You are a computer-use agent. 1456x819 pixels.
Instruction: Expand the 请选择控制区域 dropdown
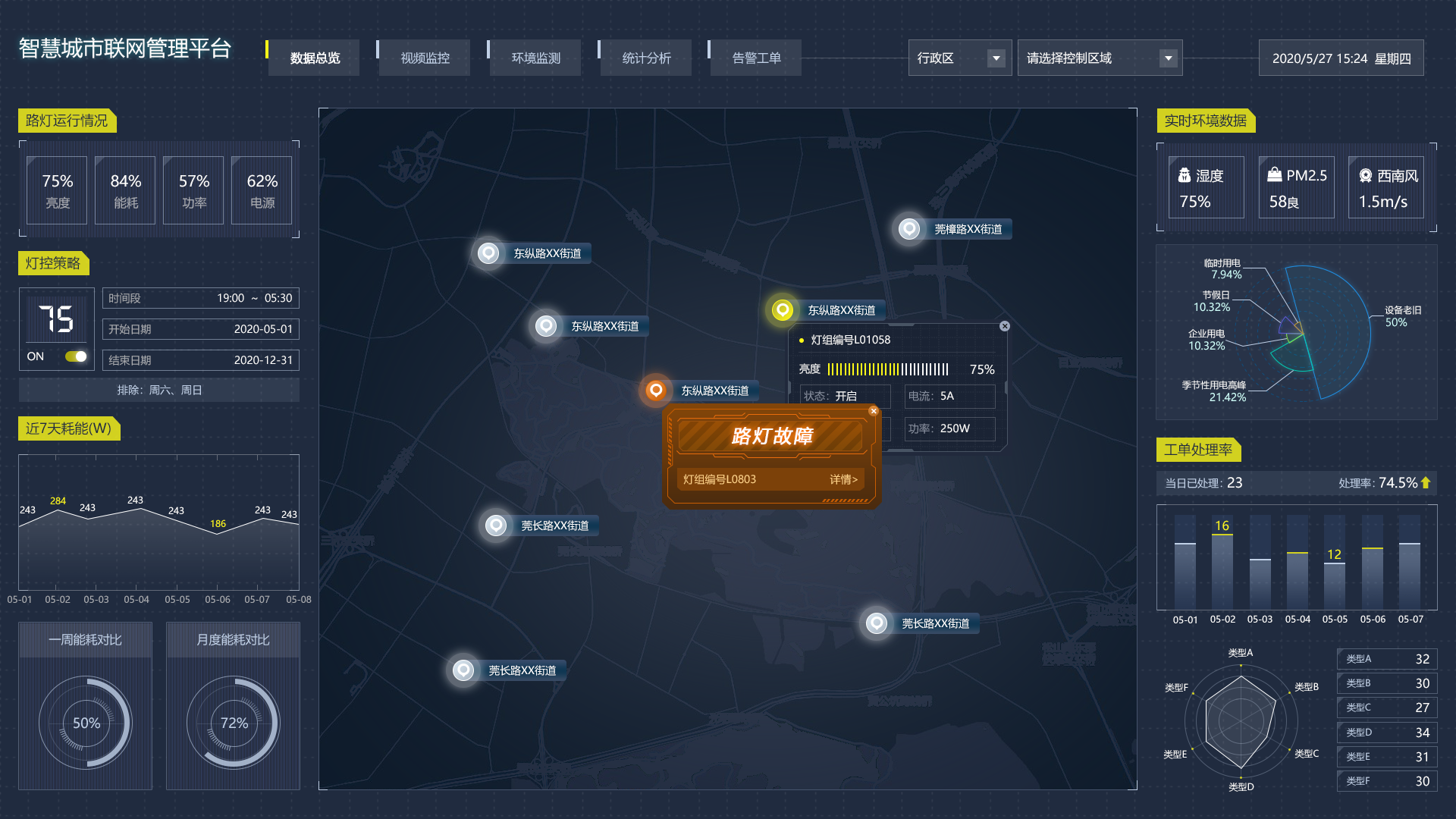(1168, 58)
